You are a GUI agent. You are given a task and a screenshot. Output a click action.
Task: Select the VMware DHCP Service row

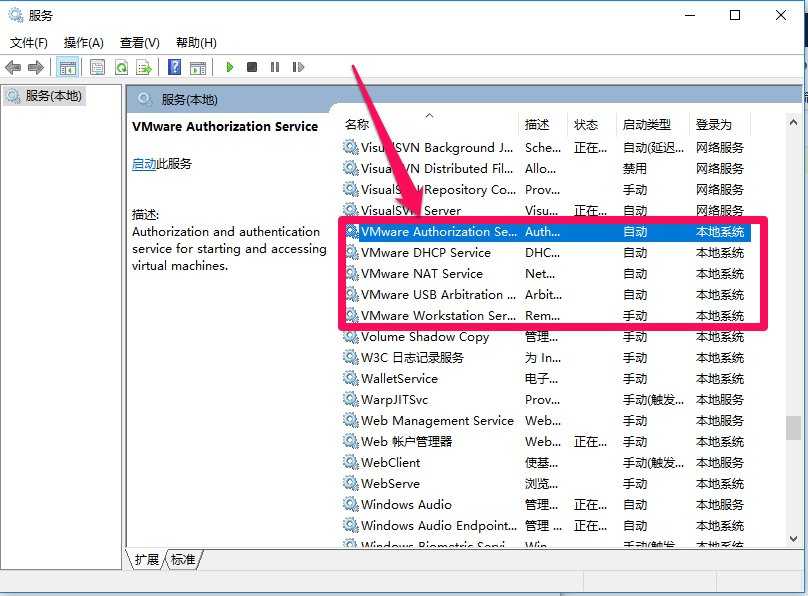click(546, 253)
